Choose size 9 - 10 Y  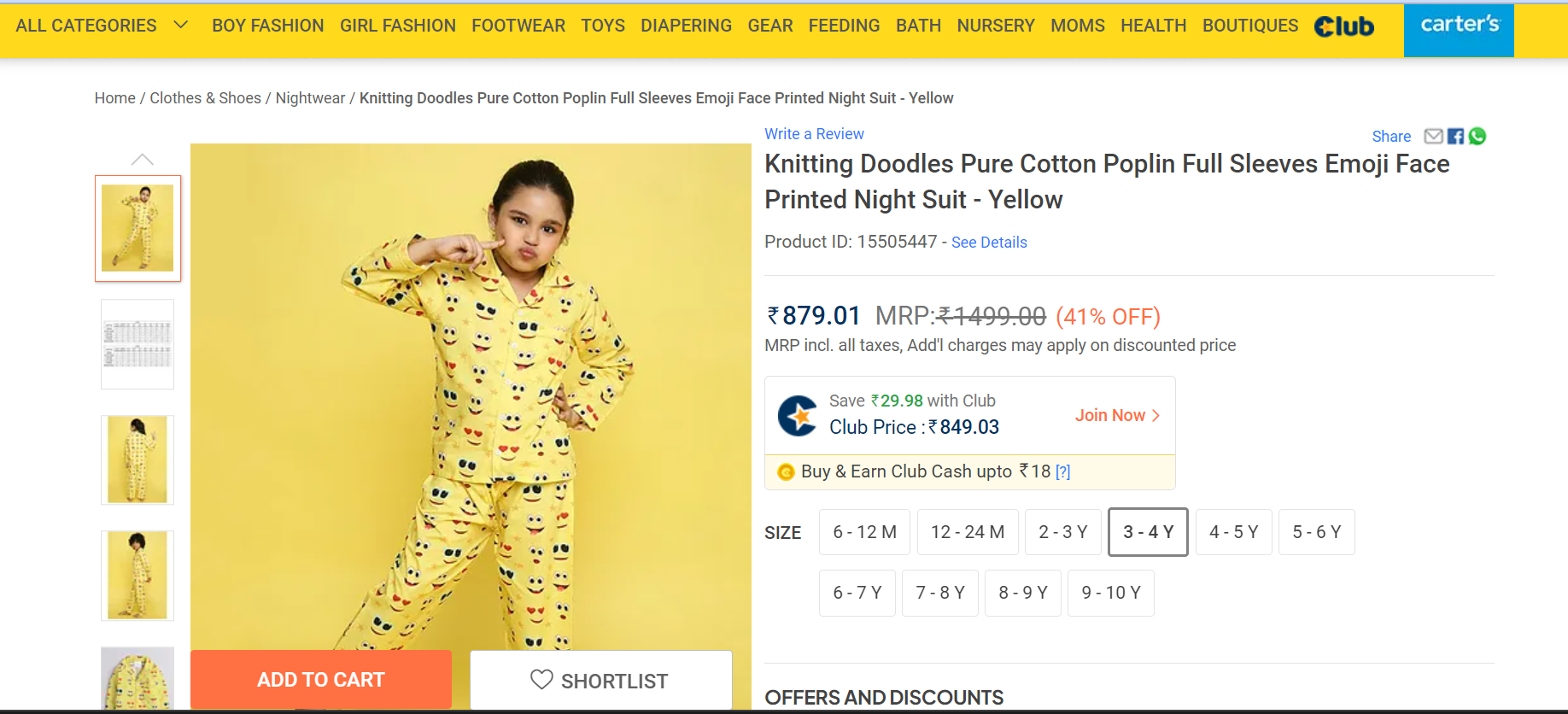pos(1110,593)
